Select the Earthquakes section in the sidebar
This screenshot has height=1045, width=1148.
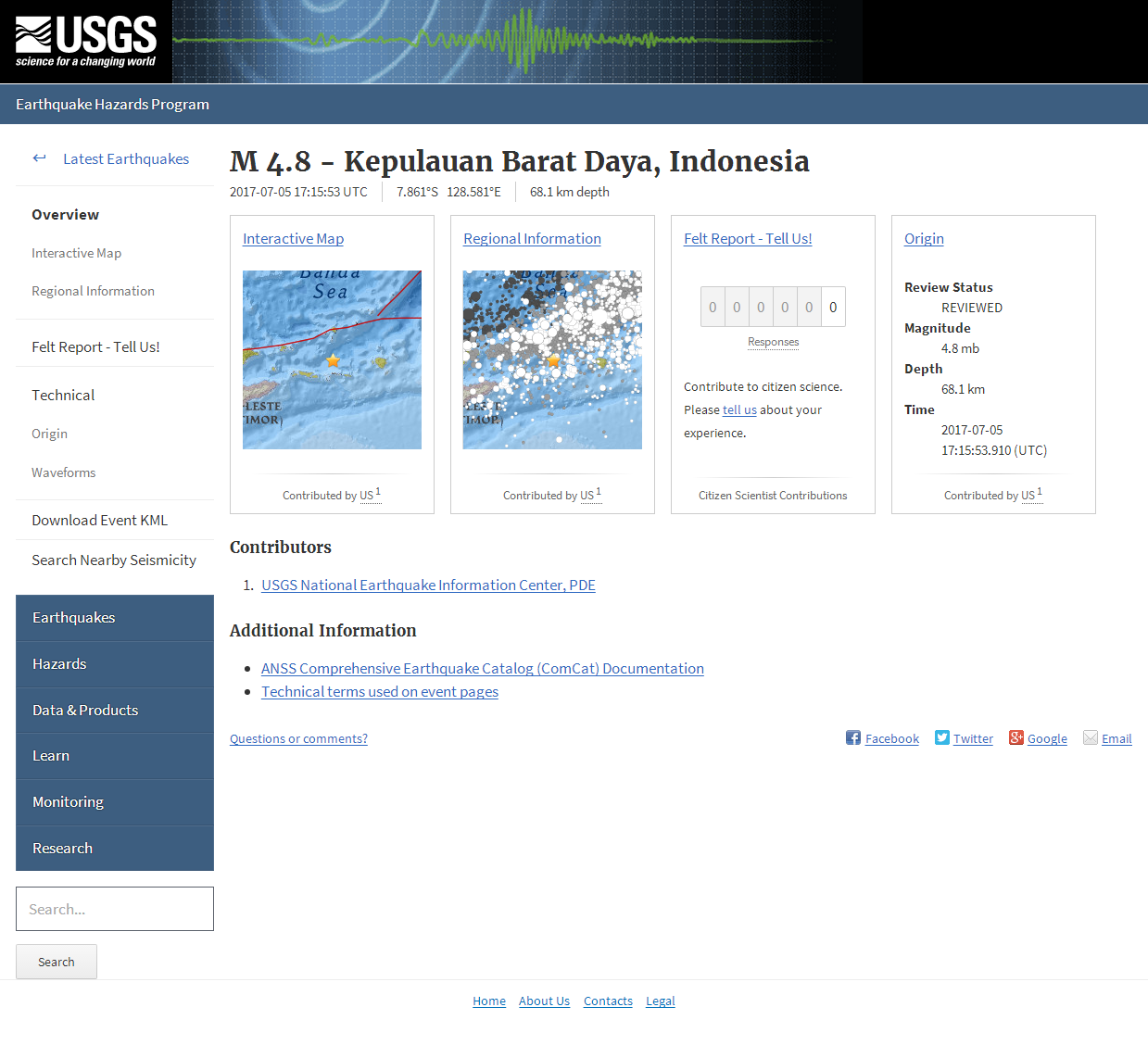point(74,618)
